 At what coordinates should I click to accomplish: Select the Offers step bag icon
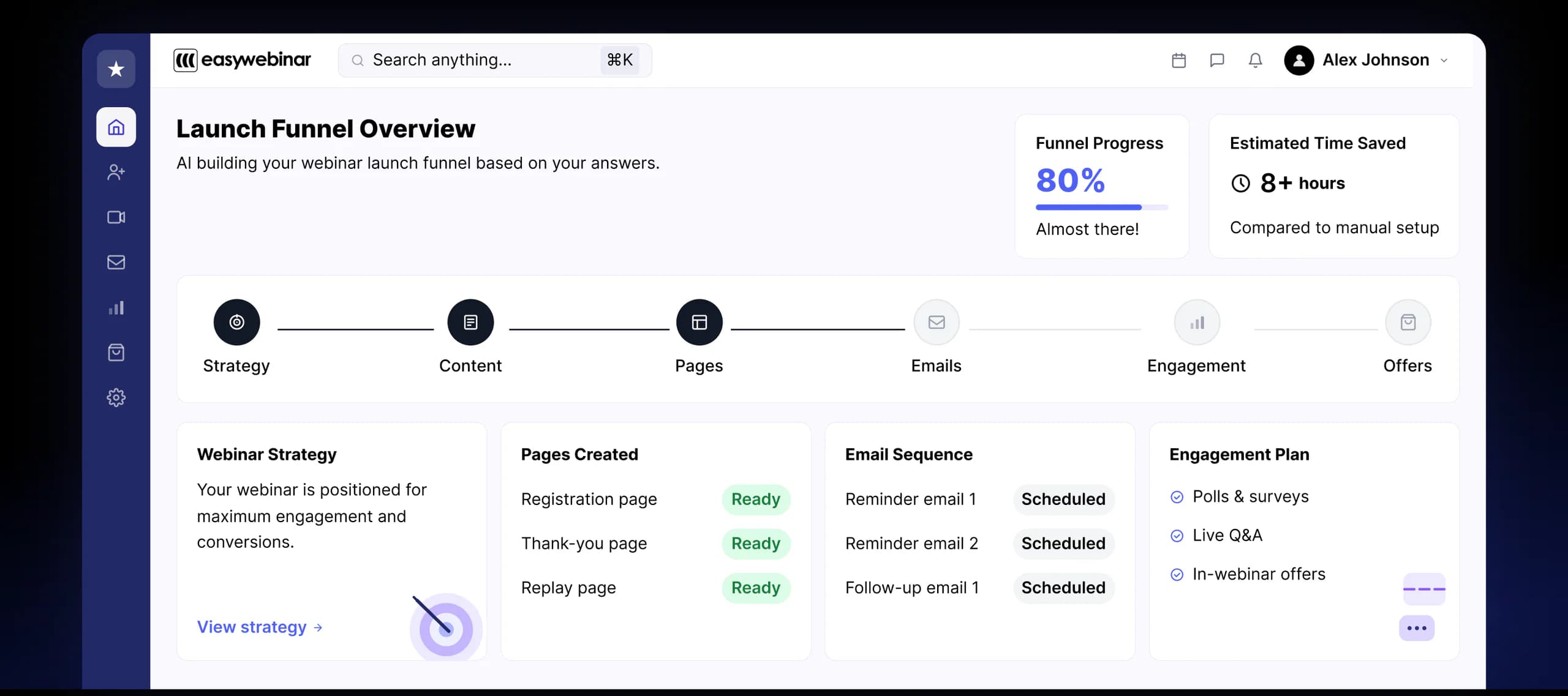point(1408,322)
